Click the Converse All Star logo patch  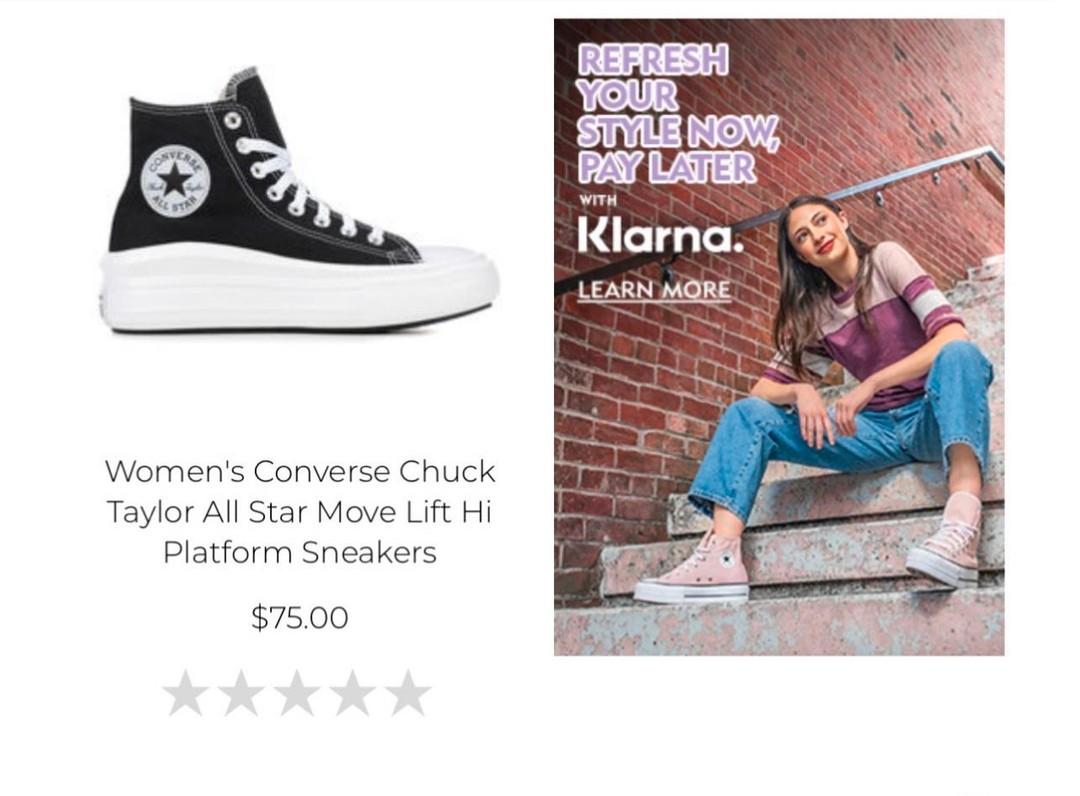click(x=175, y=181)
